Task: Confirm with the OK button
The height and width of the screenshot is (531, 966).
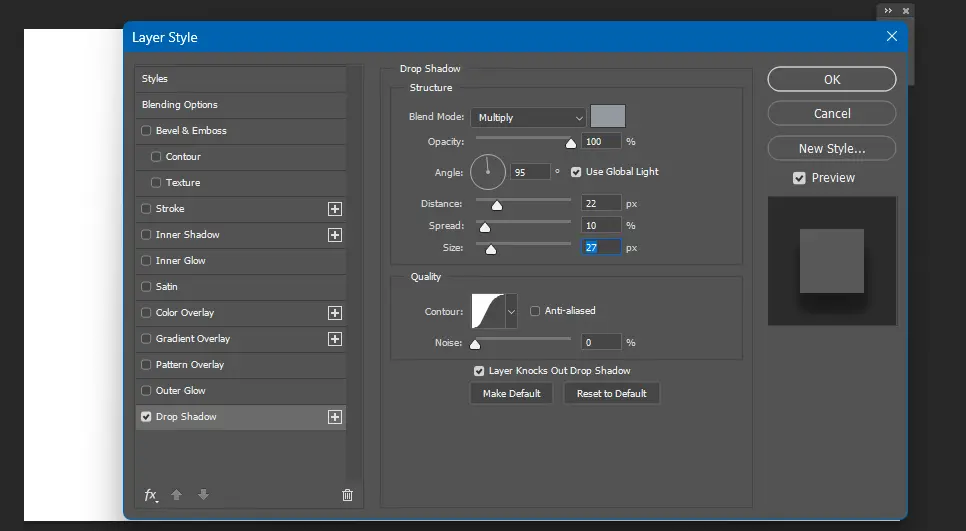Action: pyautogui.click(x=832, y=79)
